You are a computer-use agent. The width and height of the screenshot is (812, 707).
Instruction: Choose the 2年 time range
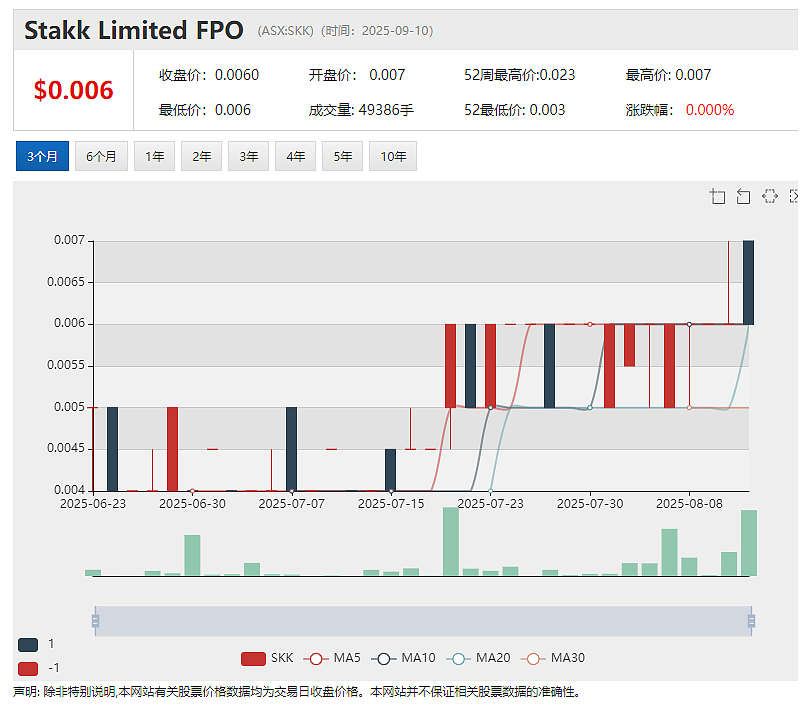201,156
